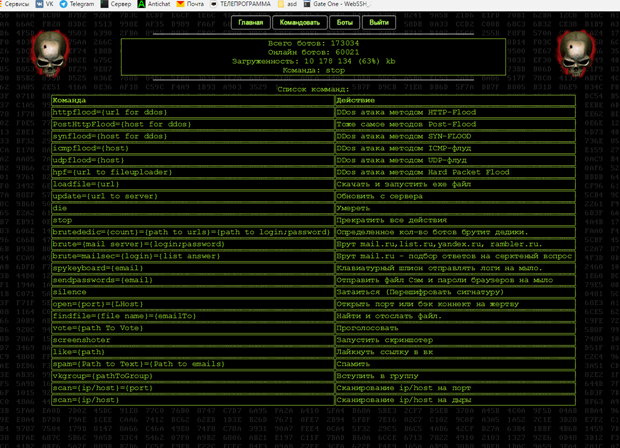Click the 'Всего ботов: 173034' line
The width and height of the screenshot is (620, 448).
click(x=313, y=43)
